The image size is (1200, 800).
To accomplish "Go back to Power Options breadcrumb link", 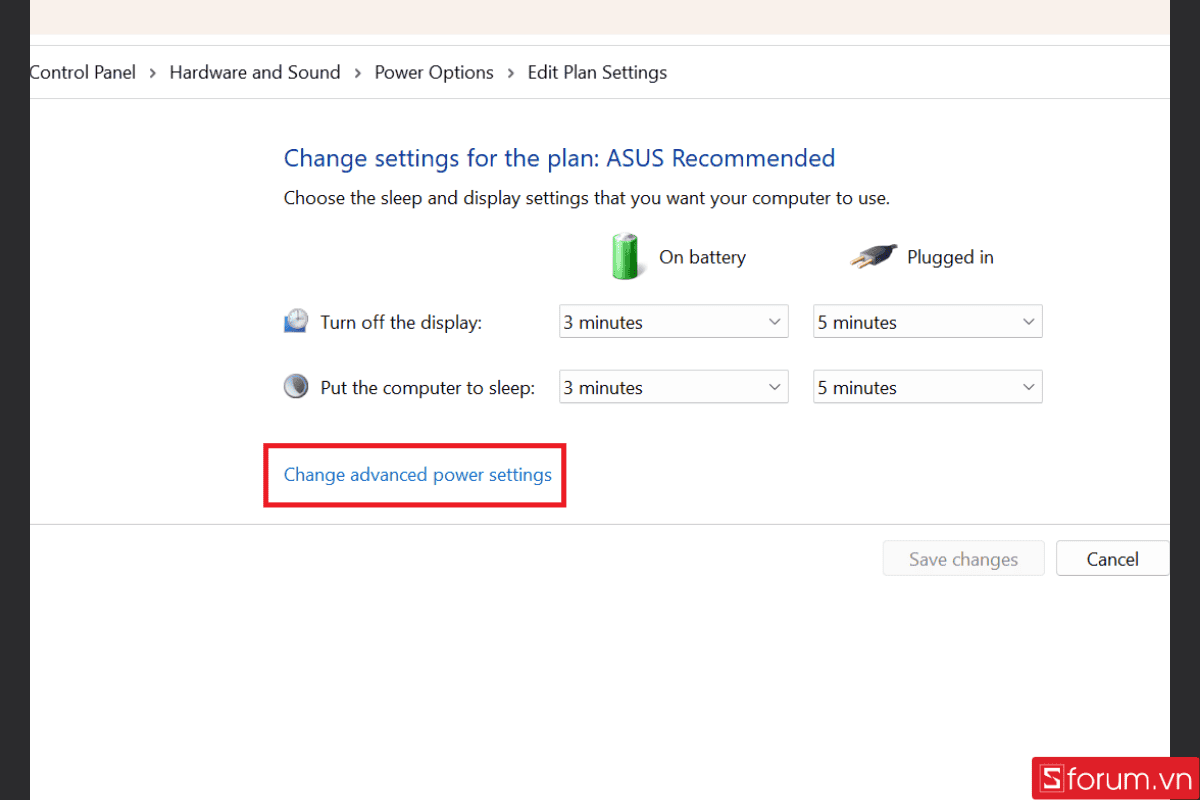I will tap(433, 72).
